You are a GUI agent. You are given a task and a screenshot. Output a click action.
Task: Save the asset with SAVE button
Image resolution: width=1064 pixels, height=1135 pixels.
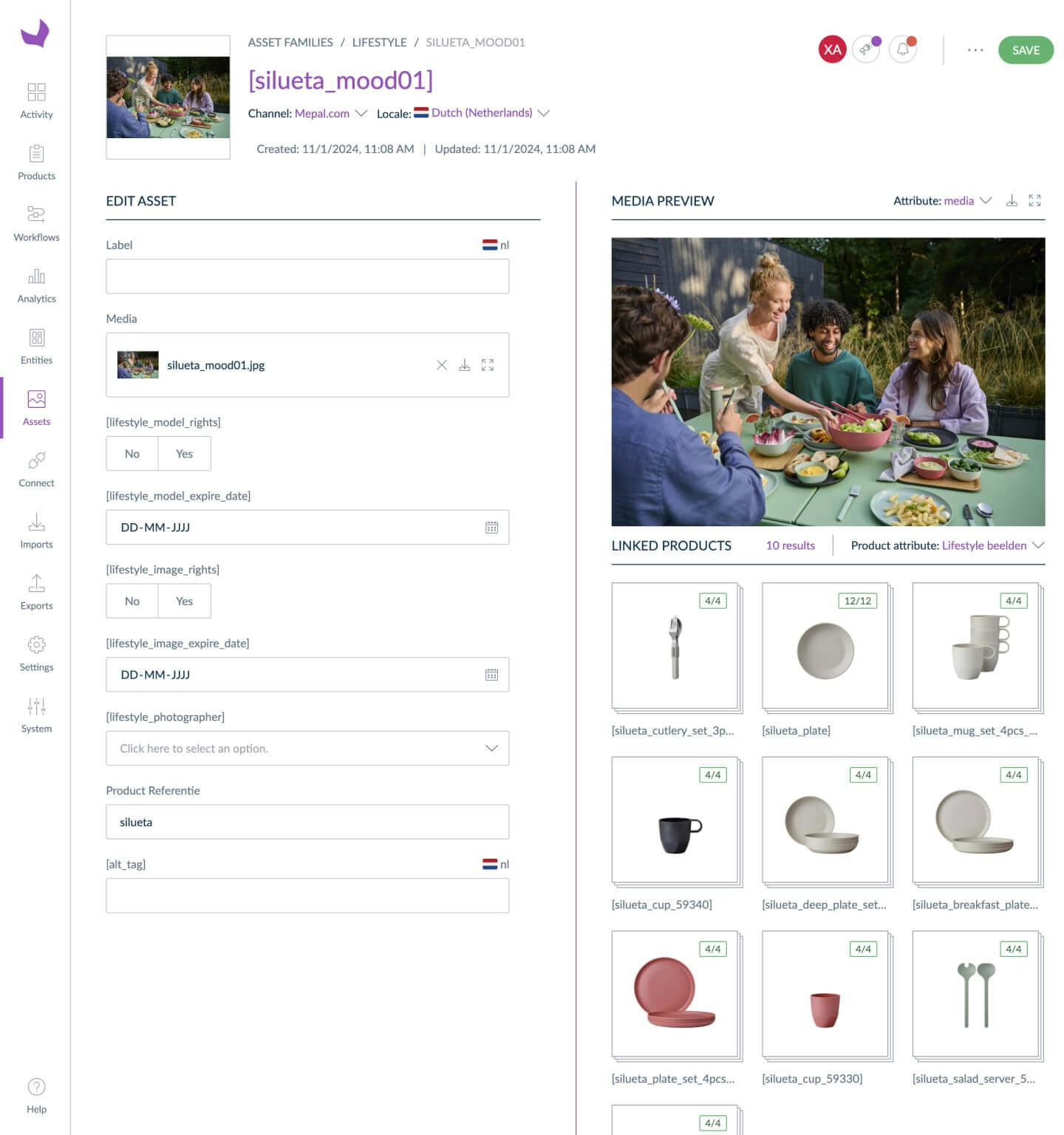1026,50
